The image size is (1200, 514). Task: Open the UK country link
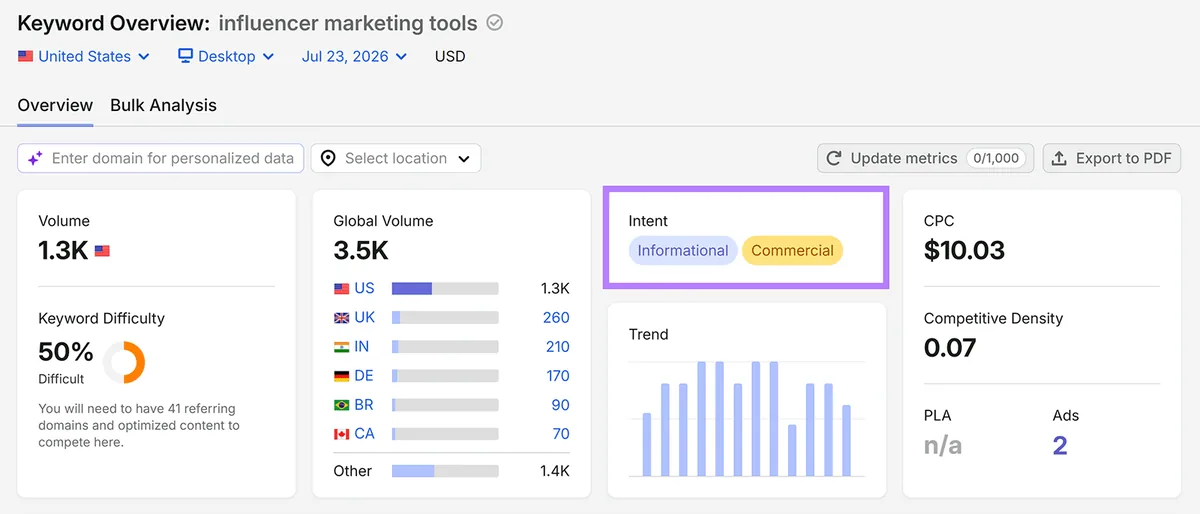(364, 318)
